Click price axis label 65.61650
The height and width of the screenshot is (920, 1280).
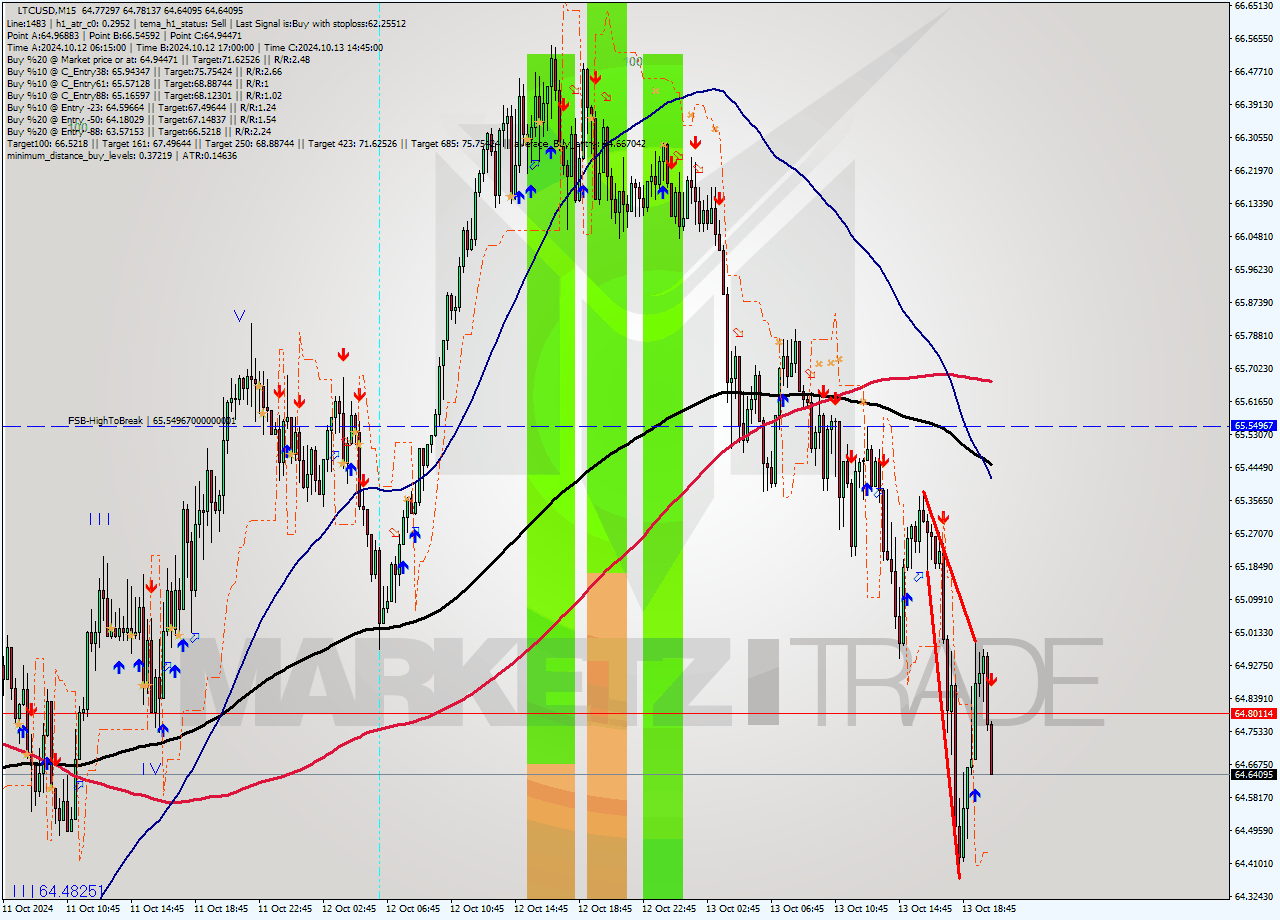(1253, 401)
